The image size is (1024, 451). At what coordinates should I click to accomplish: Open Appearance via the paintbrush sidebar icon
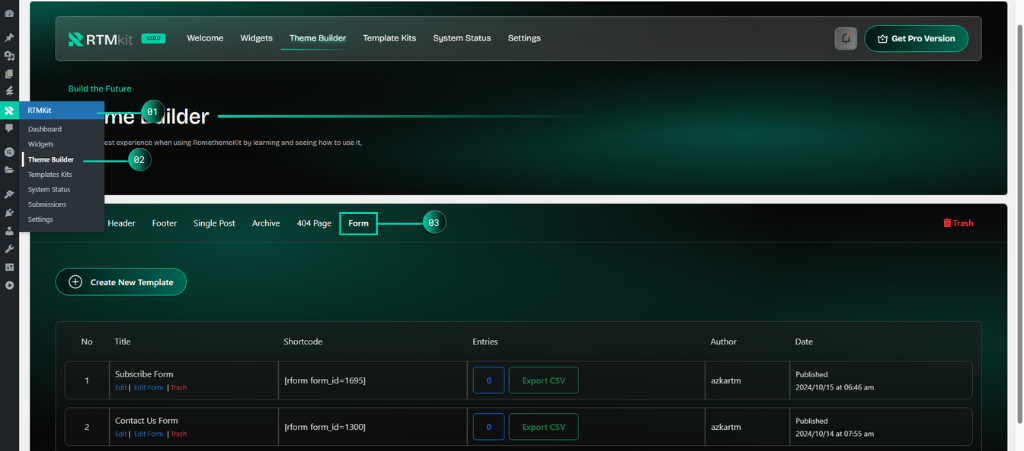9,194
